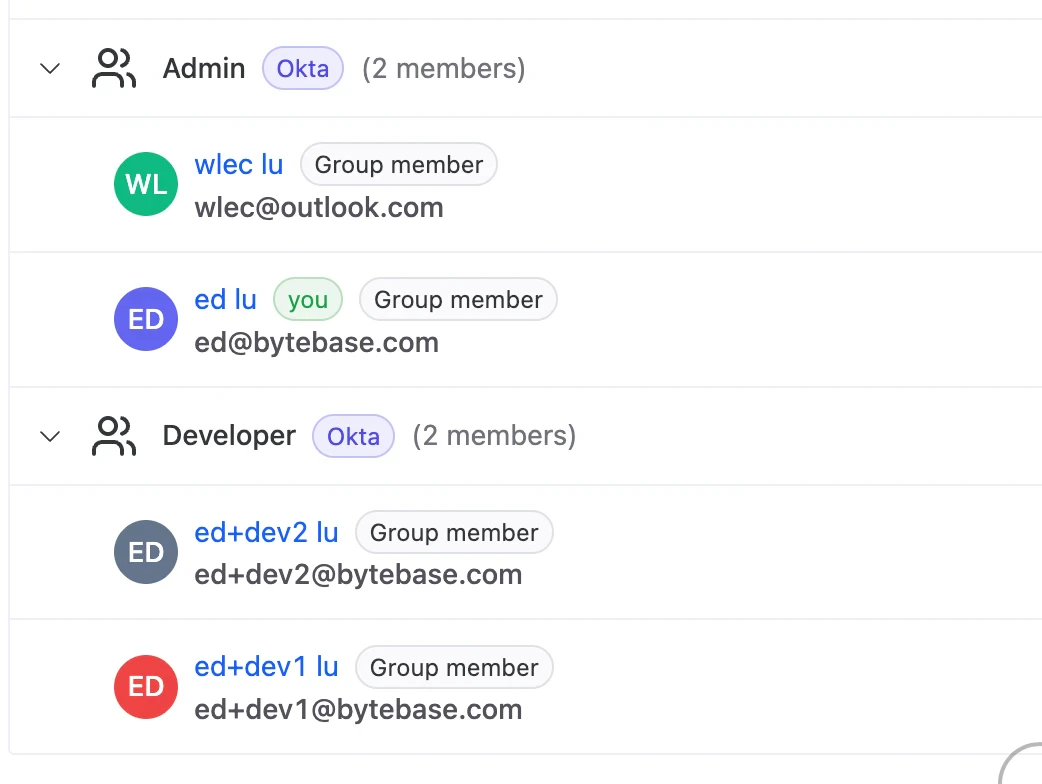Open ed+dev1 lu's profile

point(266,667)
